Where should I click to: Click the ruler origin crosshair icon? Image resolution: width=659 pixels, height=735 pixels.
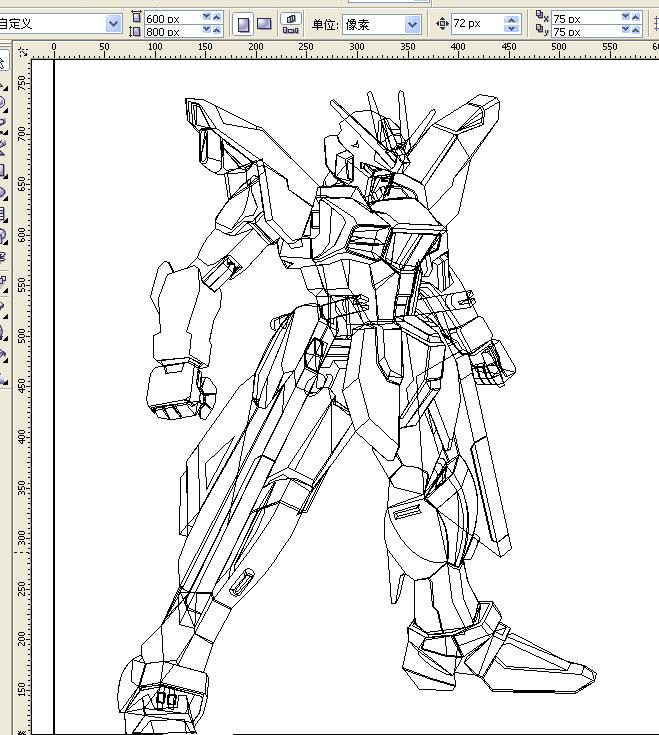coord(22,52)
